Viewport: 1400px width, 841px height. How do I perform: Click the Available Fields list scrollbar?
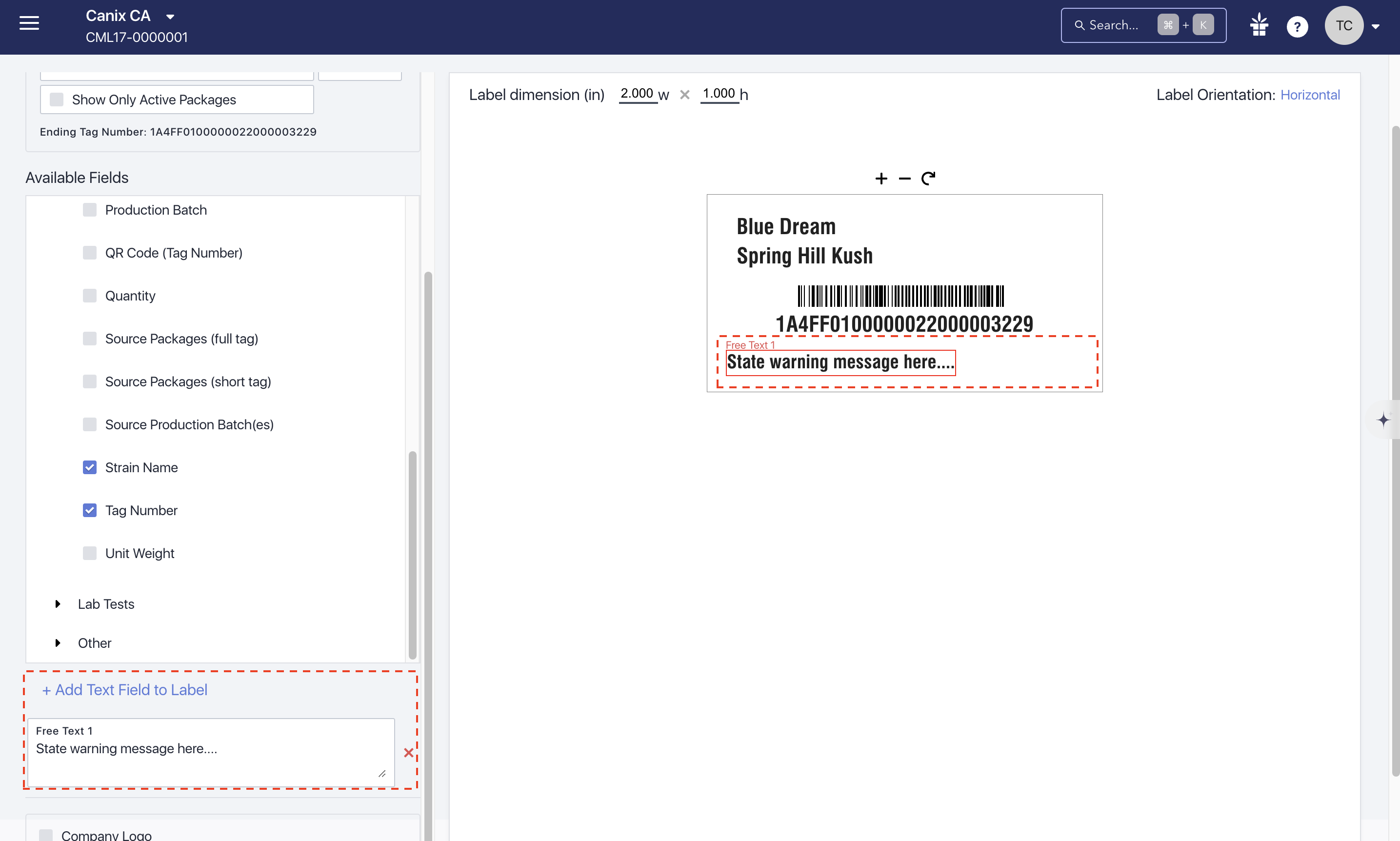pyautogui.click(x=413, y=554)
